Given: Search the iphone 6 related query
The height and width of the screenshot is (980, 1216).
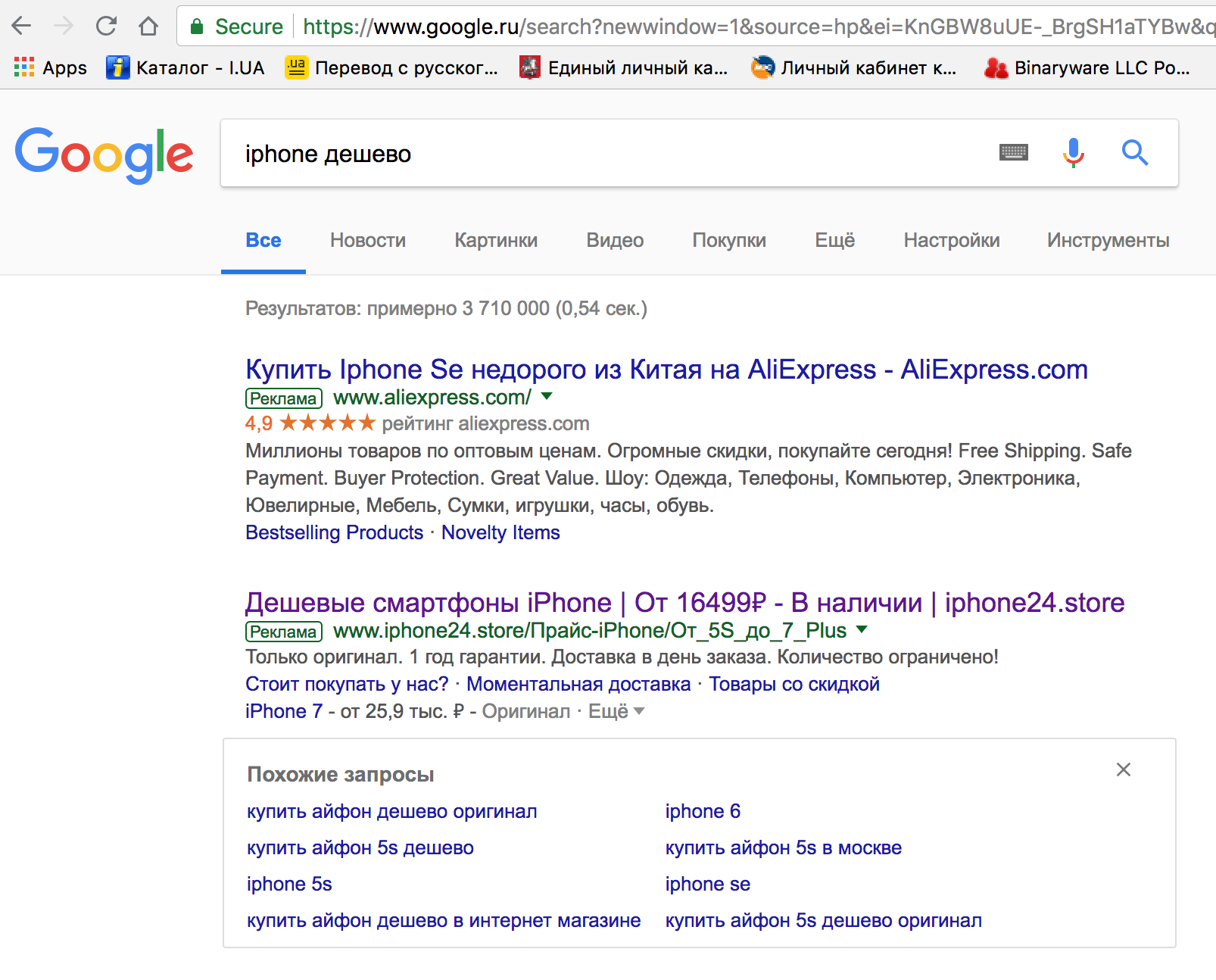Looking at the screenshot, I should point(703,811).
